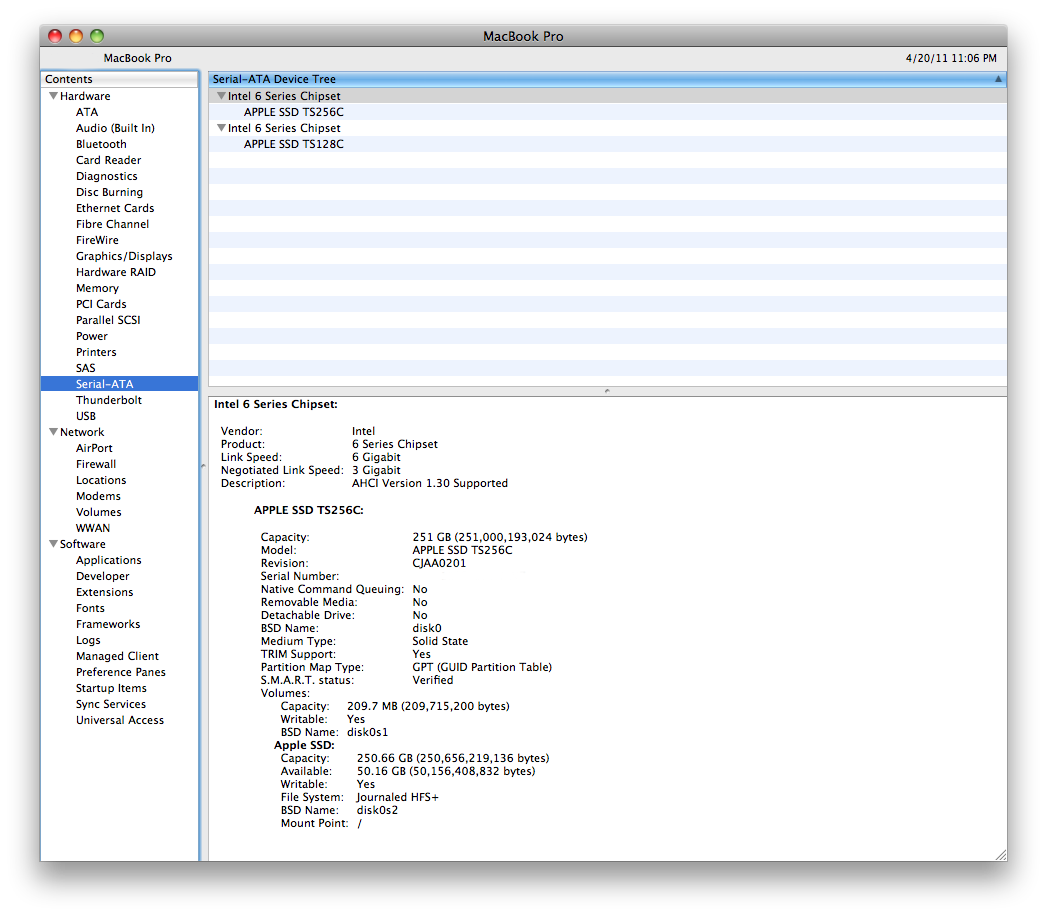Select APPLE SSD TS256C device row
Viewport: 1047px width, 916px height.
[607, 112]
